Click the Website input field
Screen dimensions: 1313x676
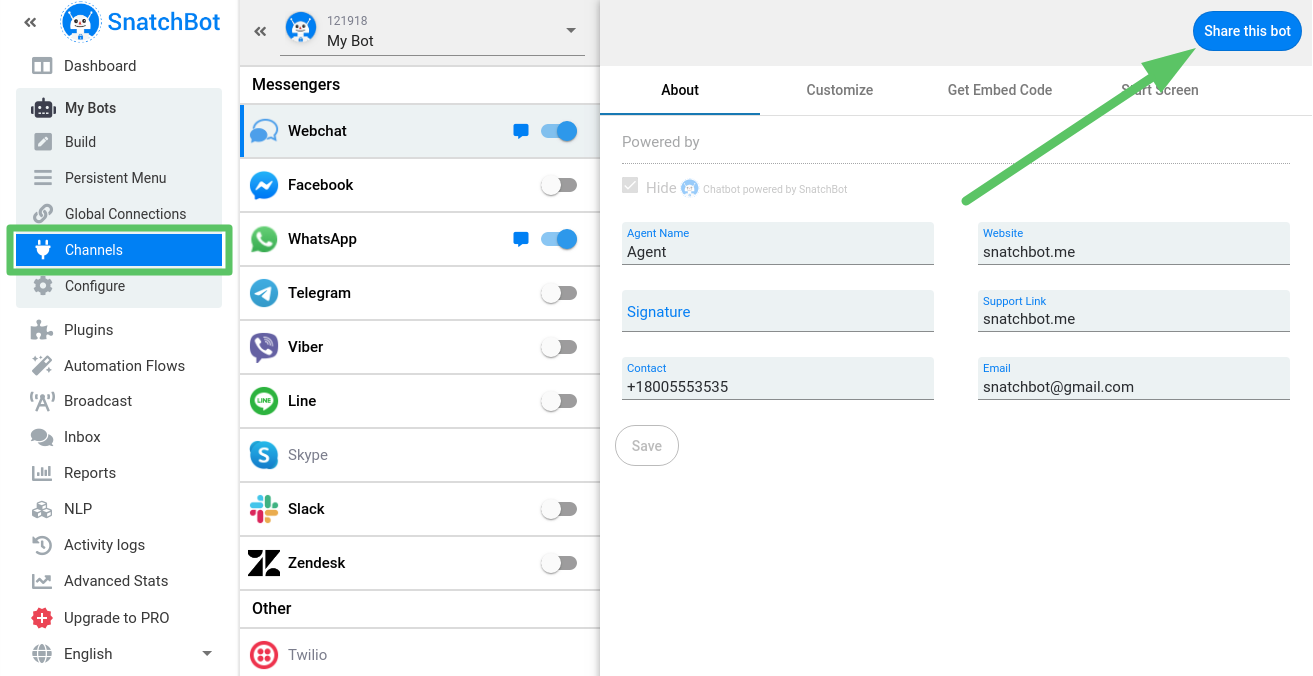[1136, 244]
